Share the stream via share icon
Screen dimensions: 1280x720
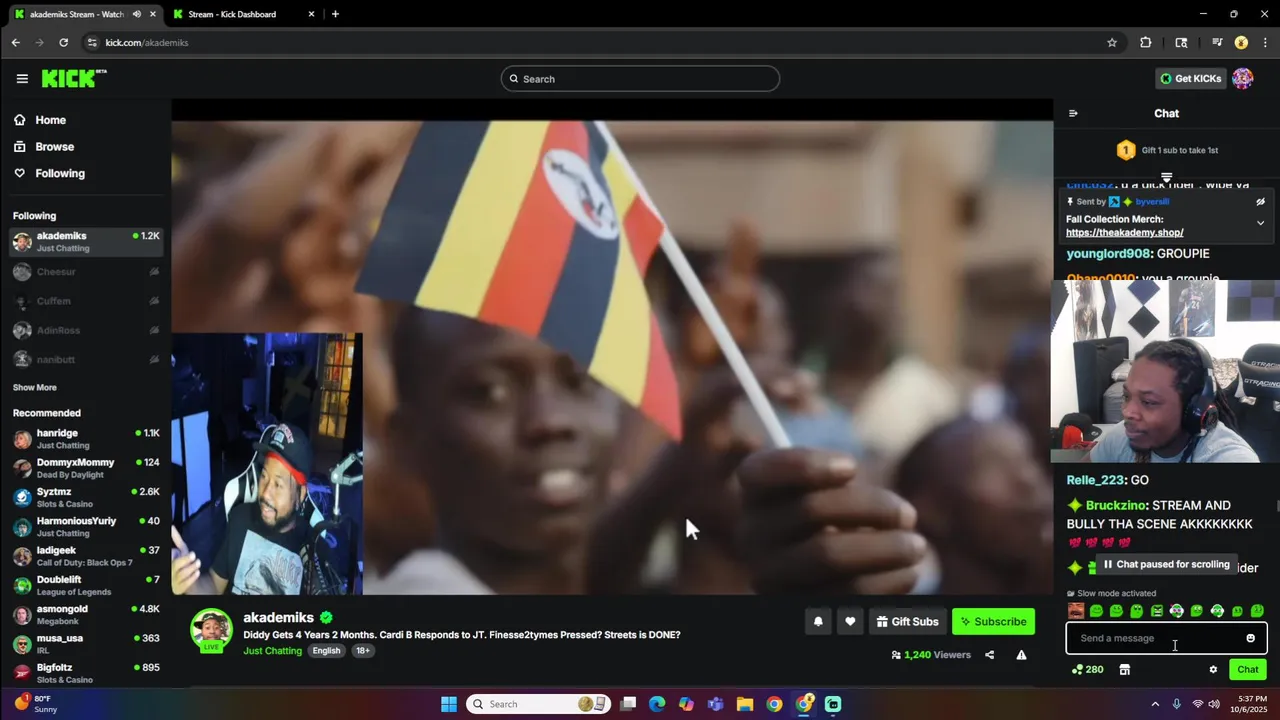click(989, 655)
